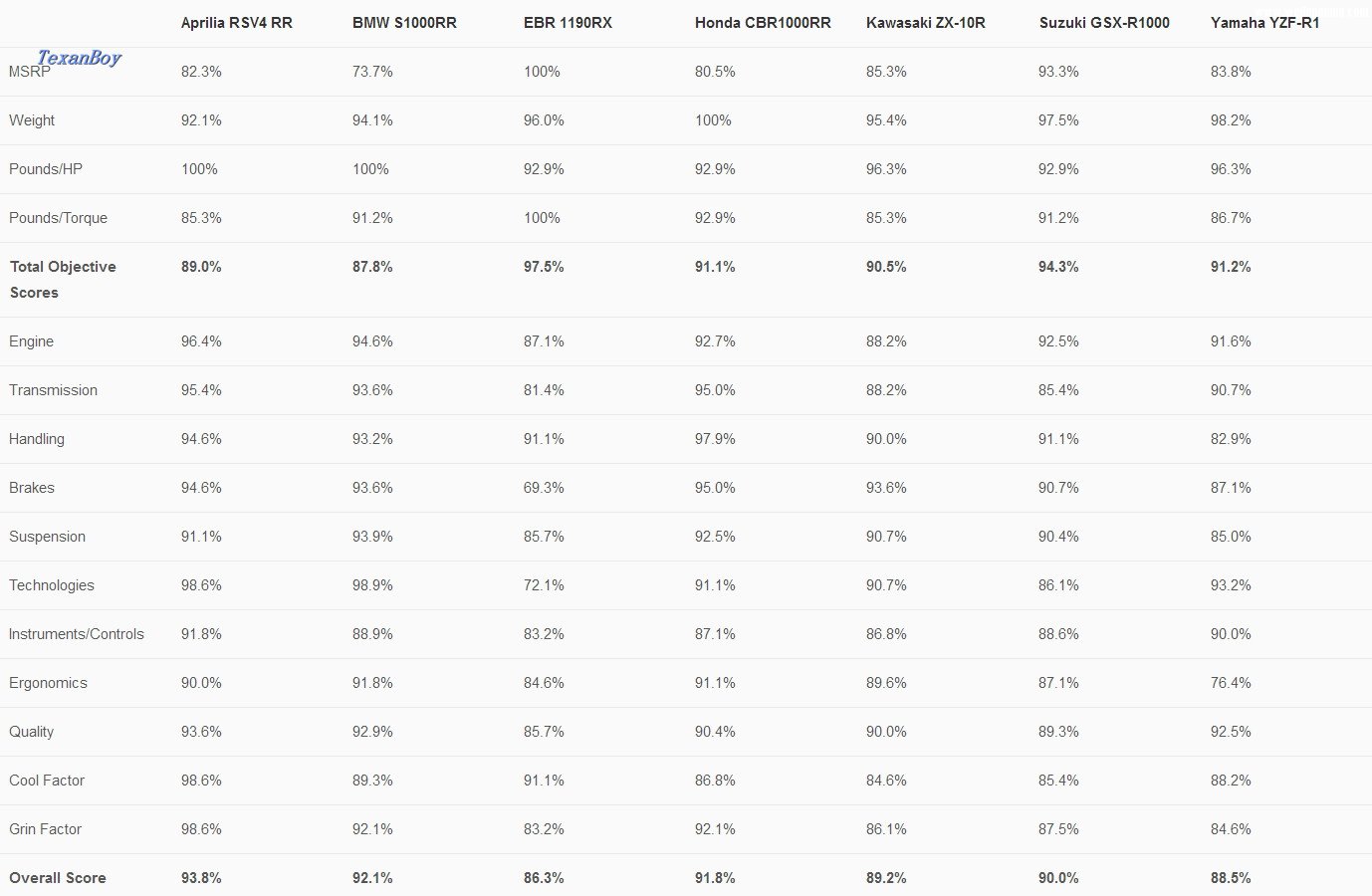Click Aprilia RSV4 RR Overall Score 93.8%
The image size is (1372, 896).
201,878
